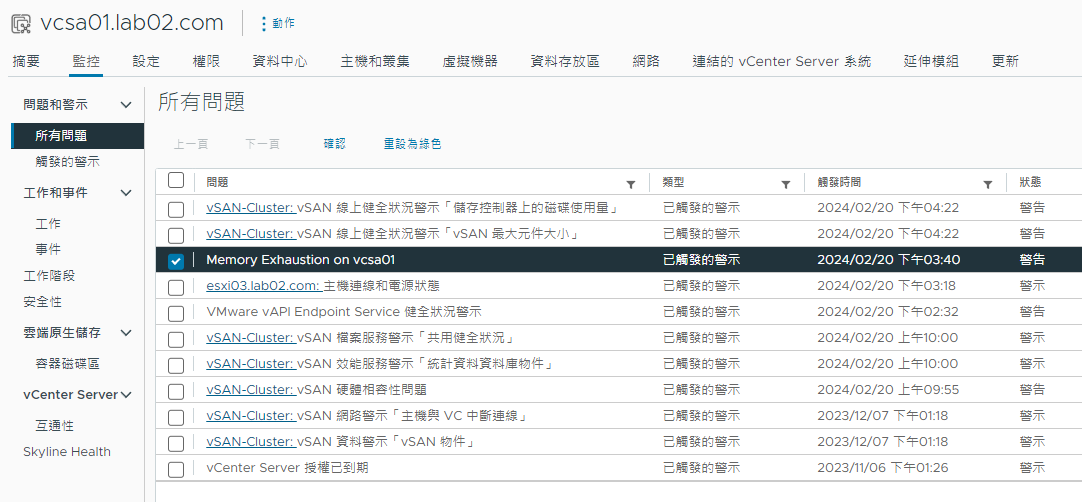
Task: Check the vSAN 物件 row checkbox
Action: (176, 443)
